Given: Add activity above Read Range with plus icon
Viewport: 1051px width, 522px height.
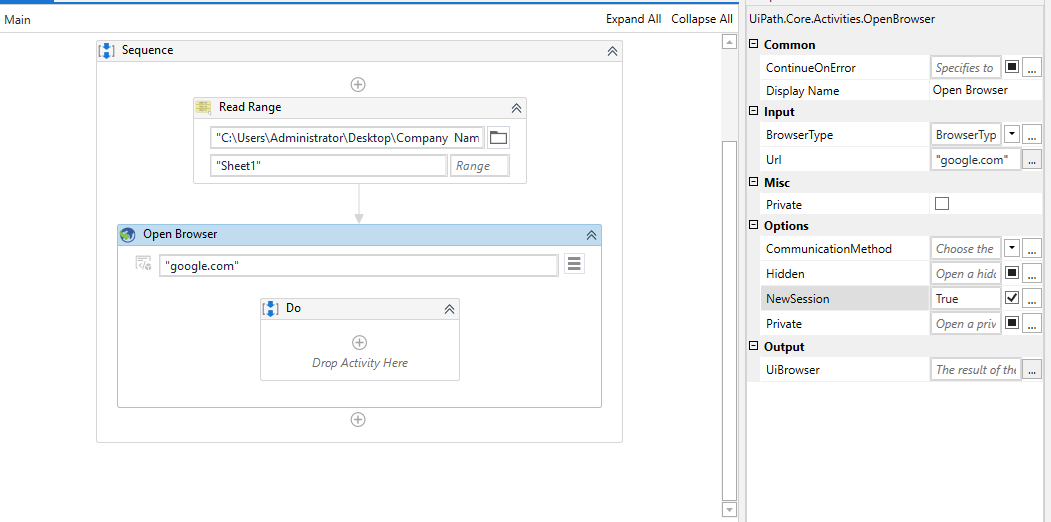Looking at the screenshot, I should (358, 84).
